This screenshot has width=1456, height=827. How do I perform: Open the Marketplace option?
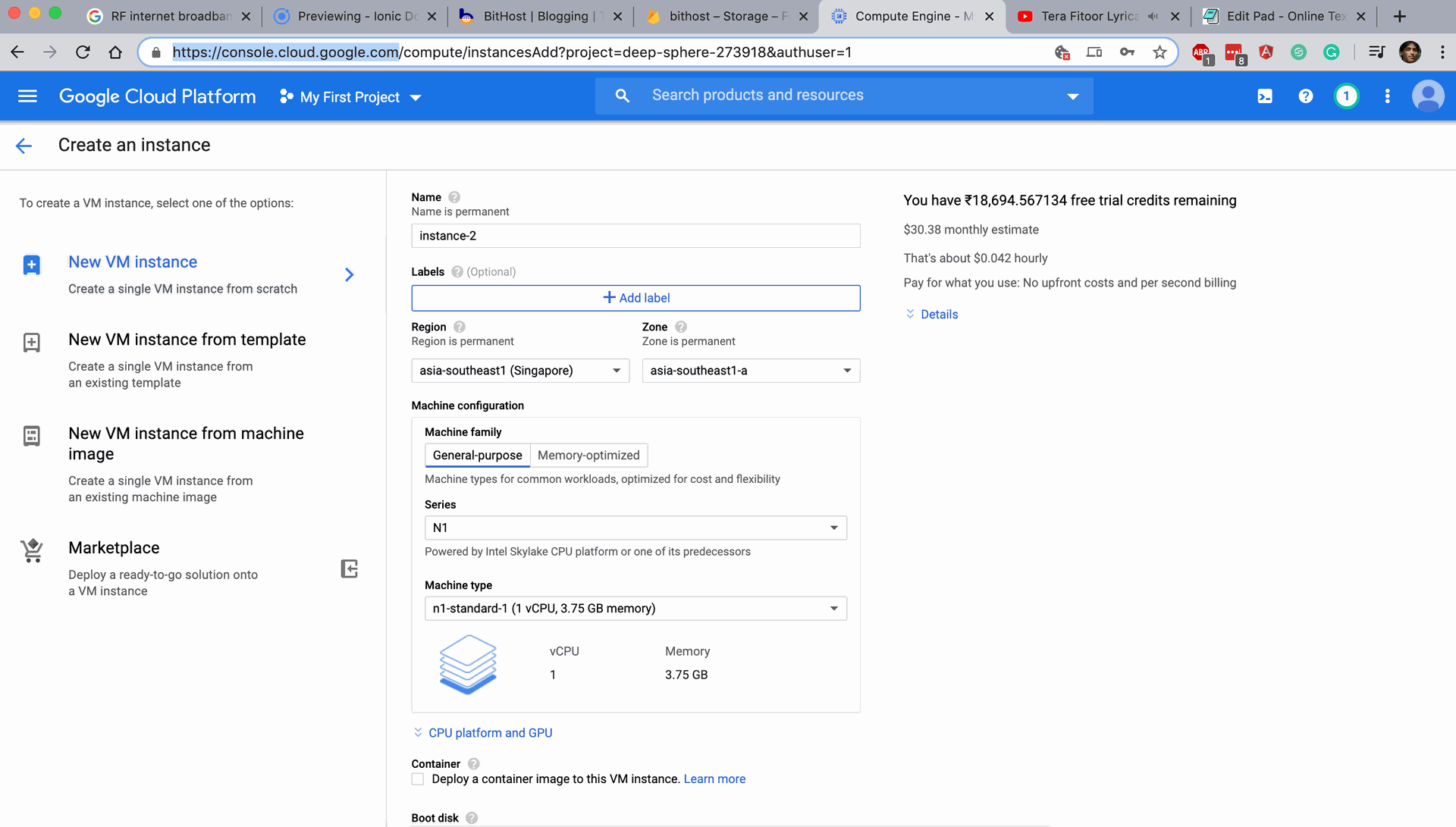[114, 548]
